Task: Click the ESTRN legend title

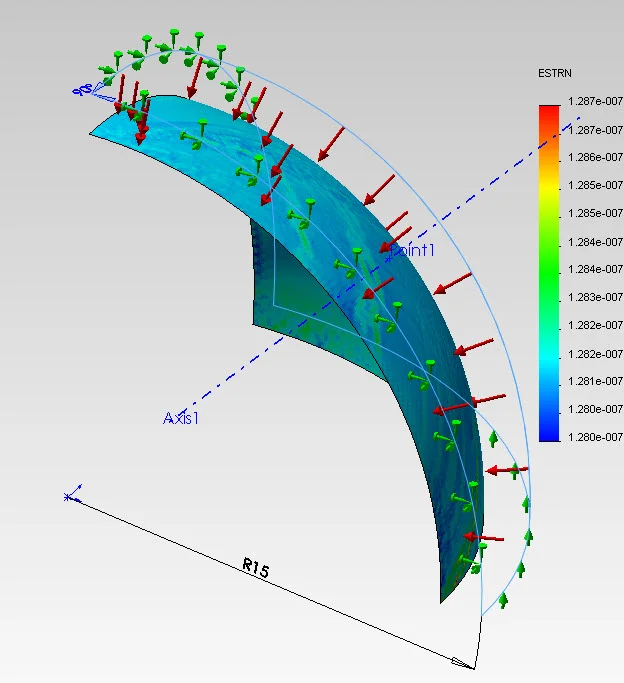Action: (553, 72)
